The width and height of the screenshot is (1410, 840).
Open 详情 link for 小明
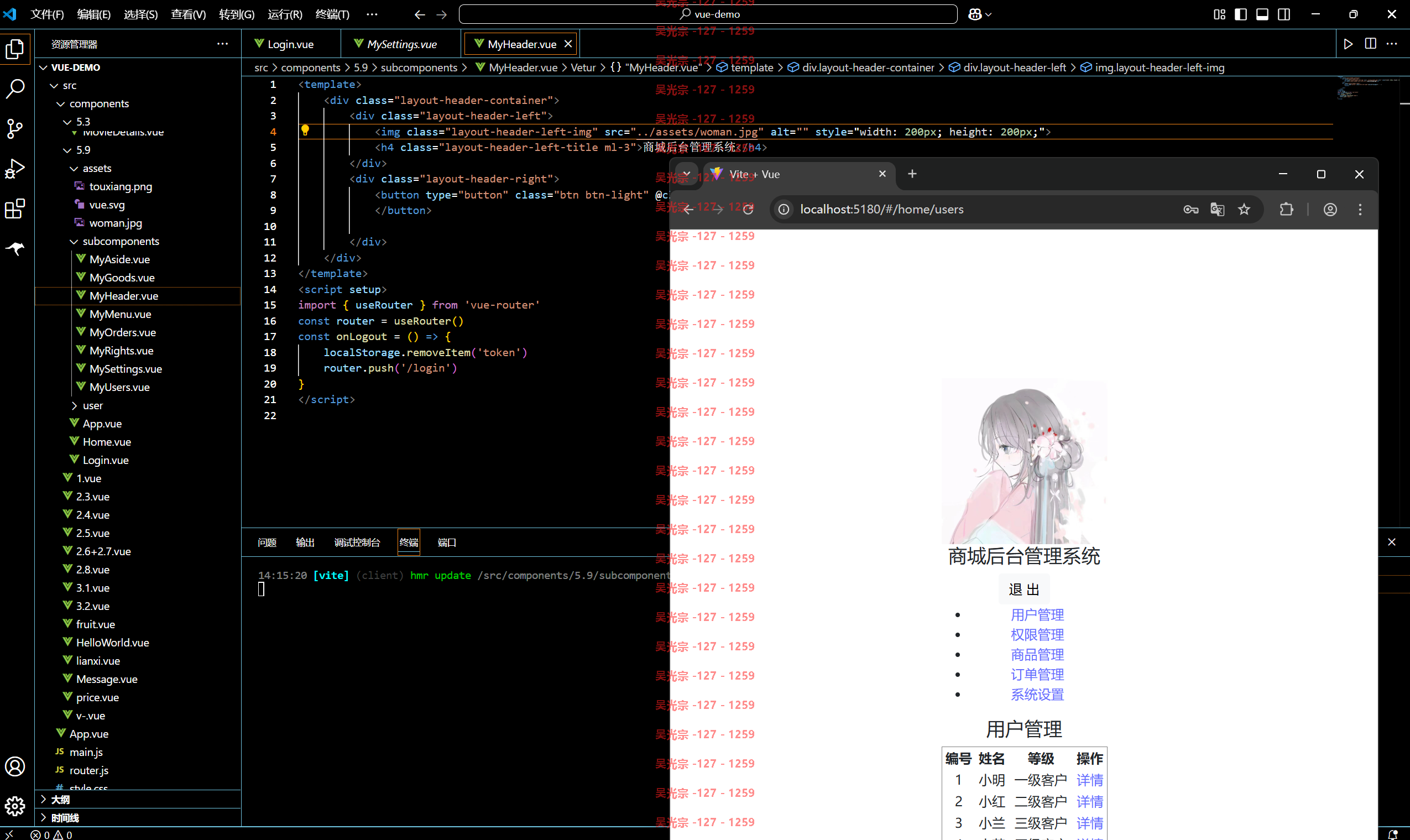click(x=1090, y=781)
